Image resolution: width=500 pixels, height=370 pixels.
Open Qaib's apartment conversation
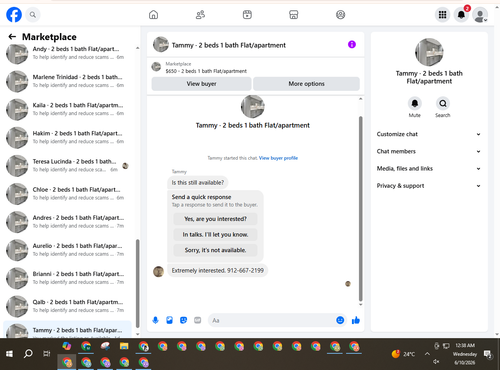coord(68,306)
